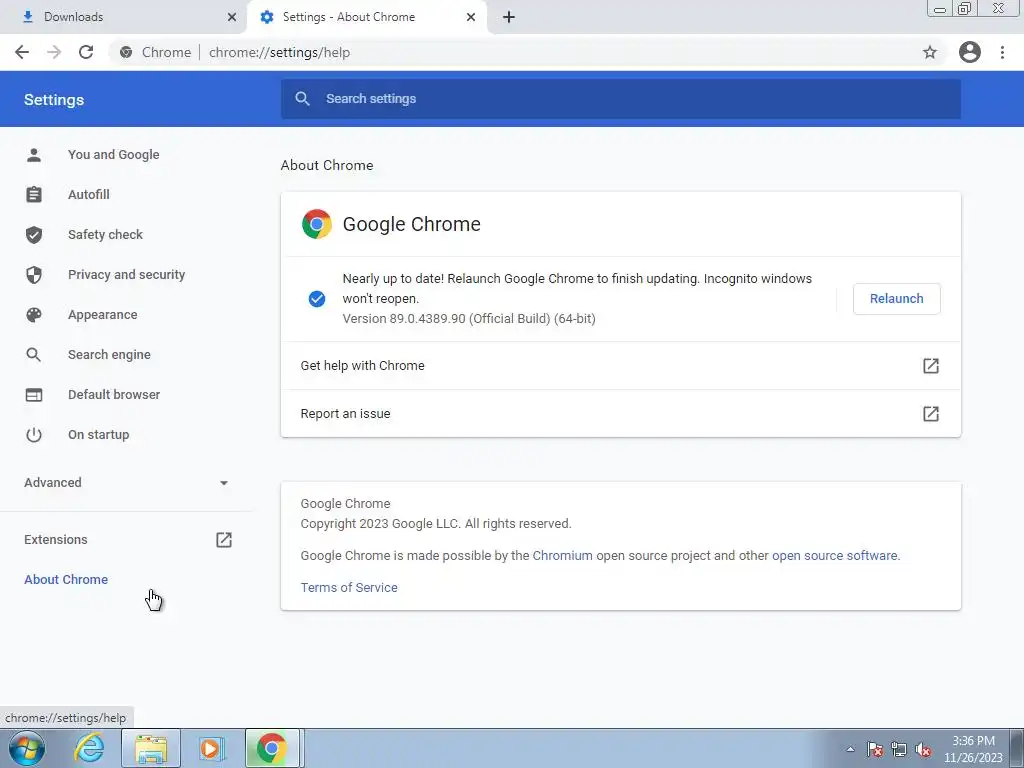Click the Search settings field
The width and height of the screenshot is (1024, 768).
620,99
